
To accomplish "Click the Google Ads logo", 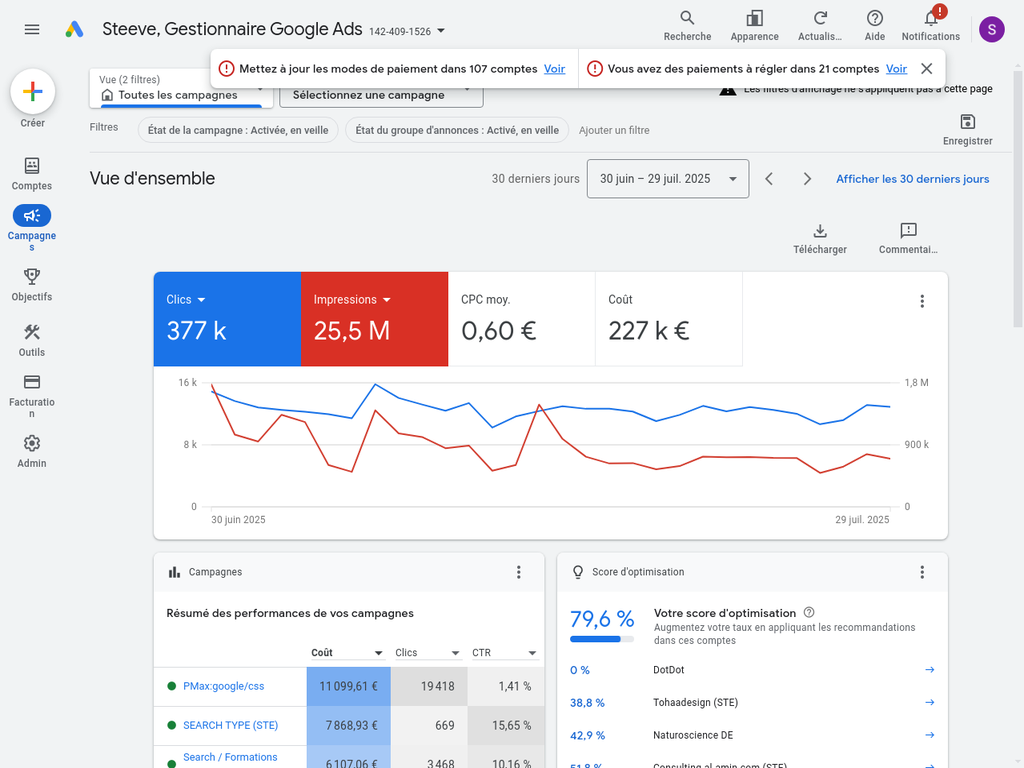I will pyautogui.click(x=74, y=29).
